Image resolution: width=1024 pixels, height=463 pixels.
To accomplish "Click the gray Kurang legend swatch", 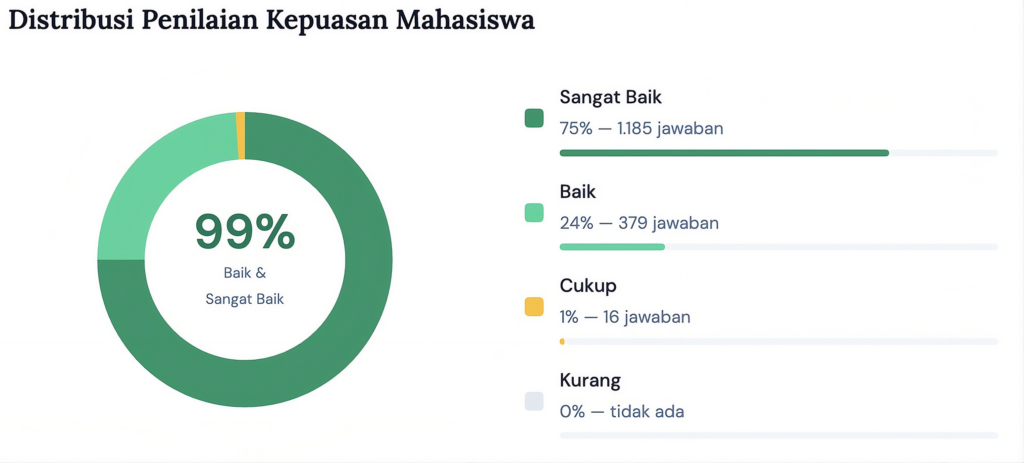I will (534, 401).
